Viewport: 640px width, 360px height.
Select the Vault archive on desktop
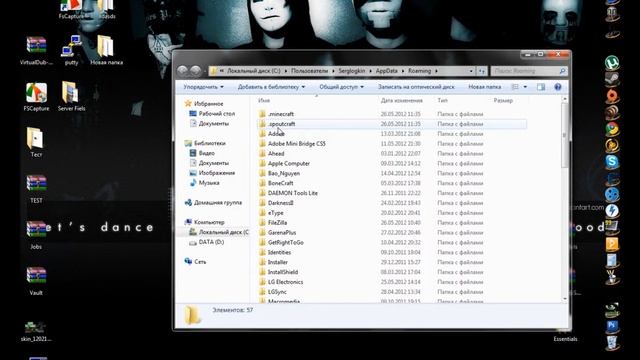[36, 281]
